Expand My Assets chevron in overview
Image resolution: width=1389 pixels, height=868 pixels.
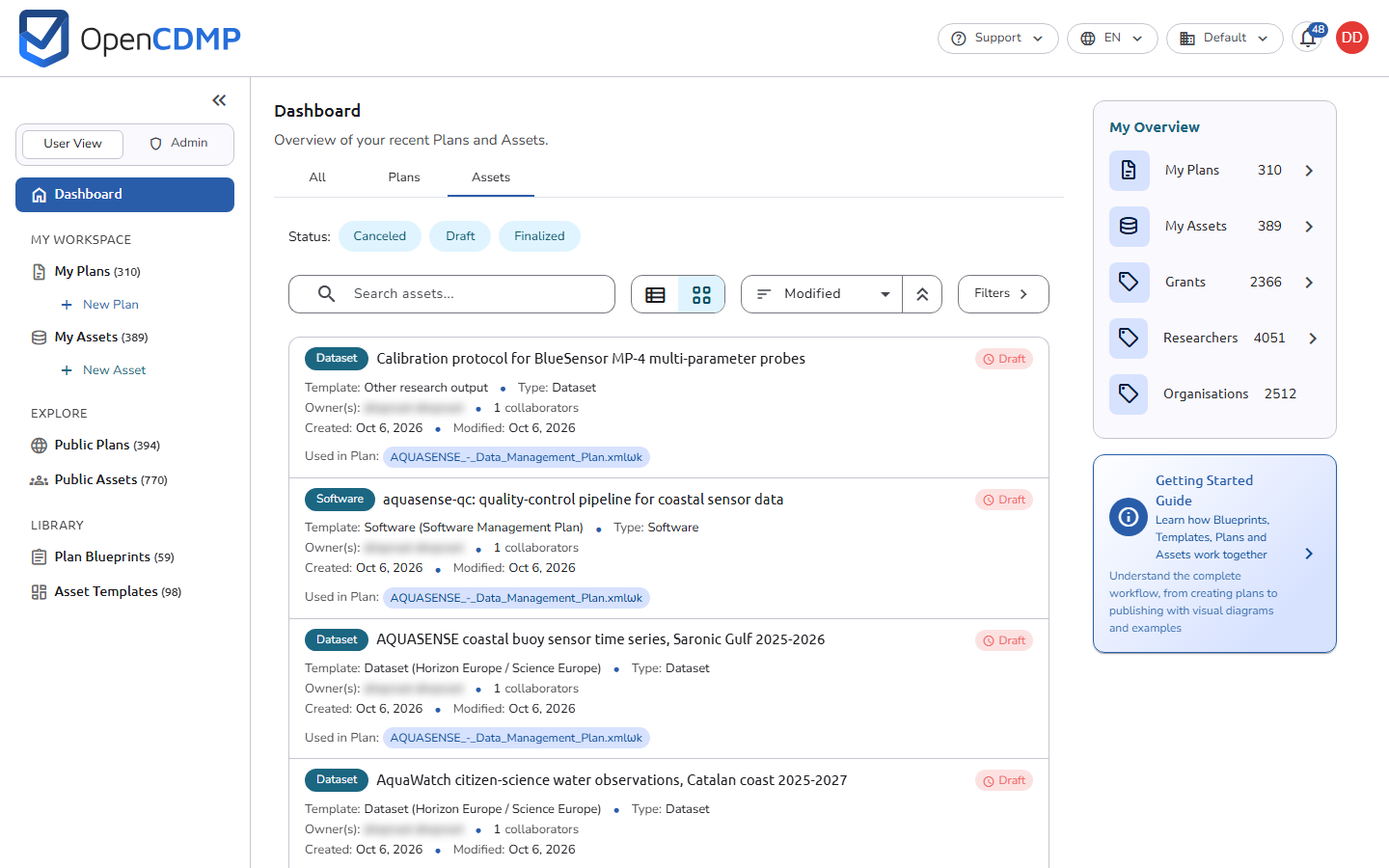(x=1309, y=227)
